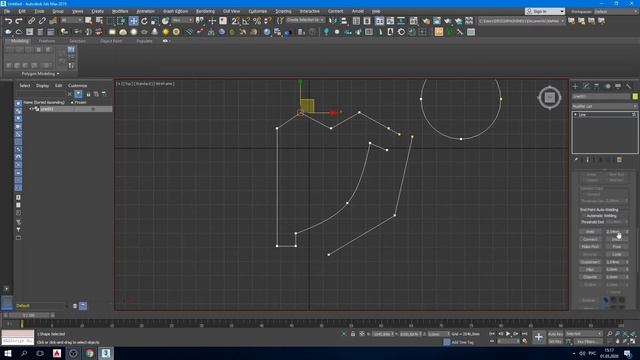Select the Unlink Selection tool

point(42,21)
